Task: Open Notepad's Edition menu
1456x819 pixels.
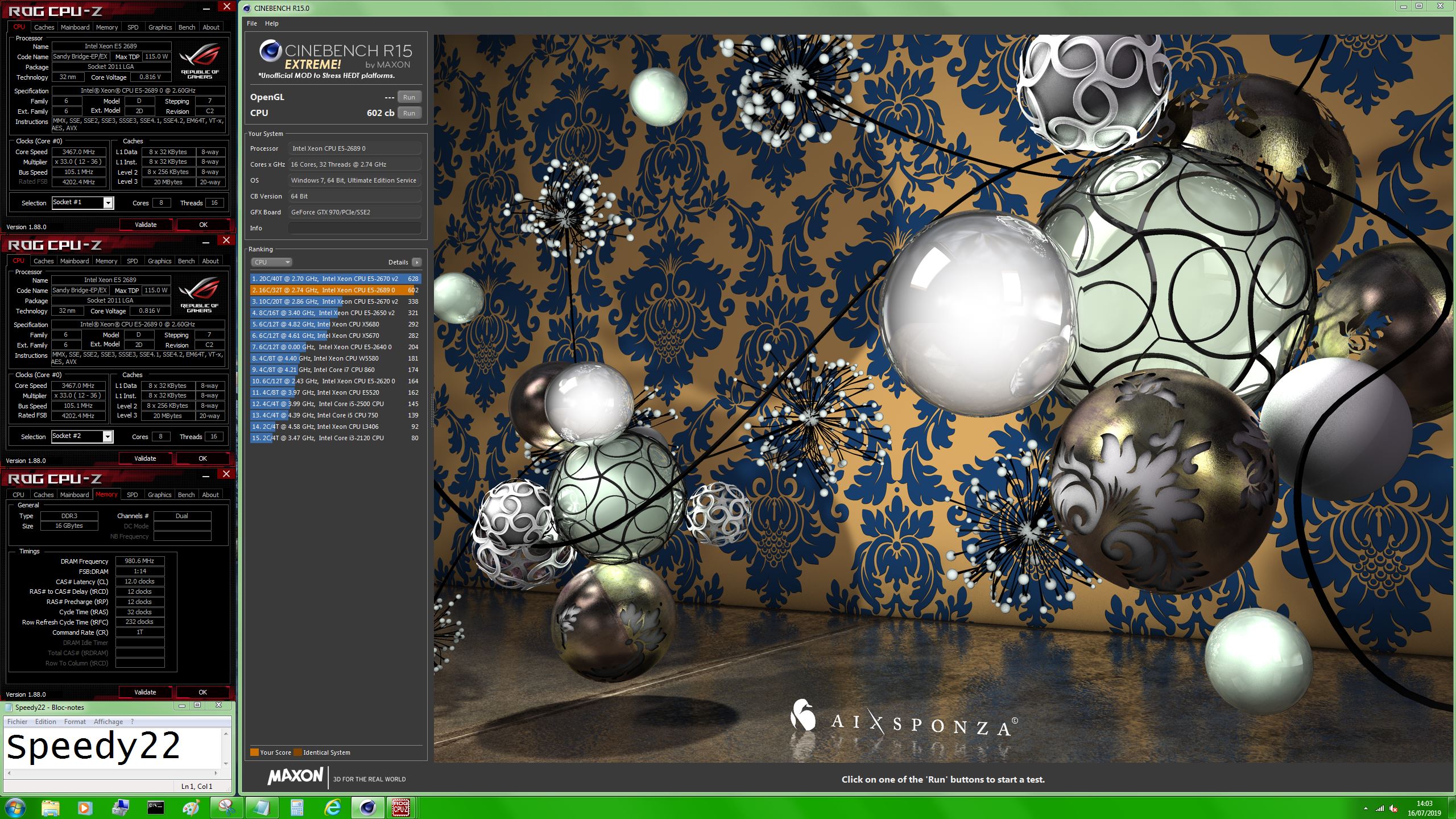Action: click(45, 722)
